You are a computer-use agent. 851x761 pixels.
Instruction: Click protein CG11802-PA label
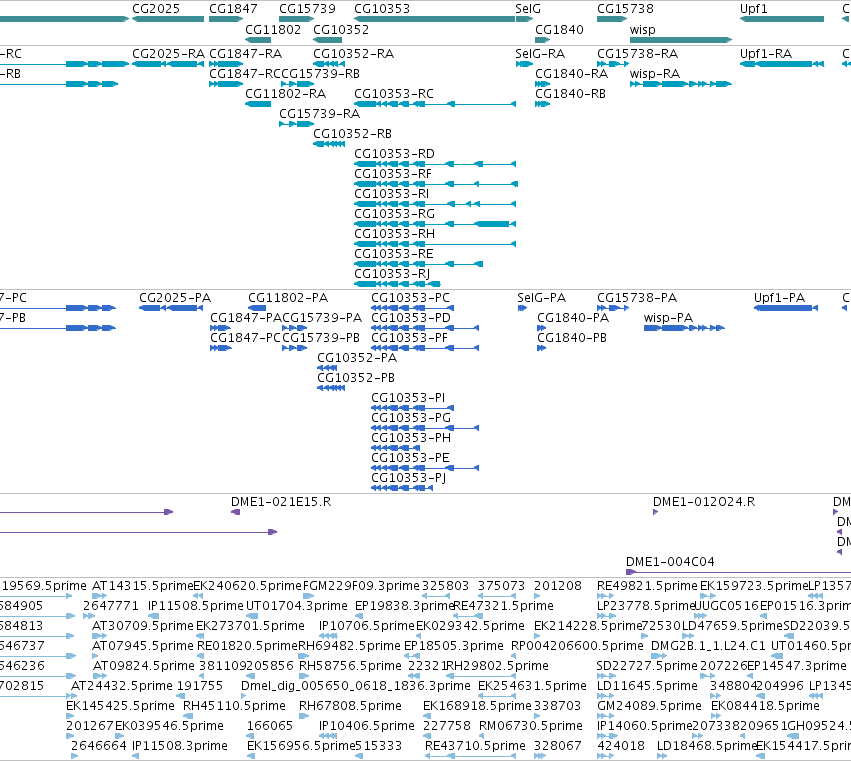tap(288, 298)
